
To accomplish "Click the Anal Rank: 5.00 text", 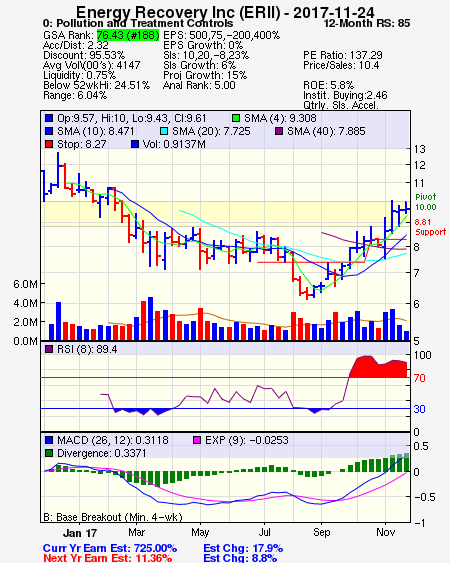I will pos(199,85).
